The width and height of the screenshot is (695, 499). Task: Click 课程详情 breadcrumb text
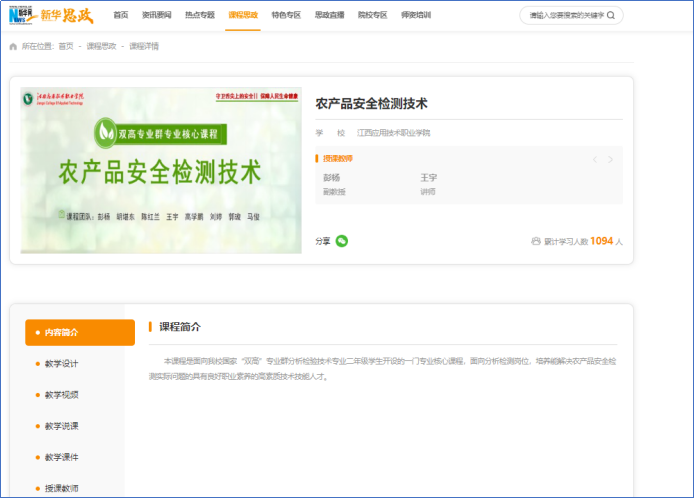144,47
